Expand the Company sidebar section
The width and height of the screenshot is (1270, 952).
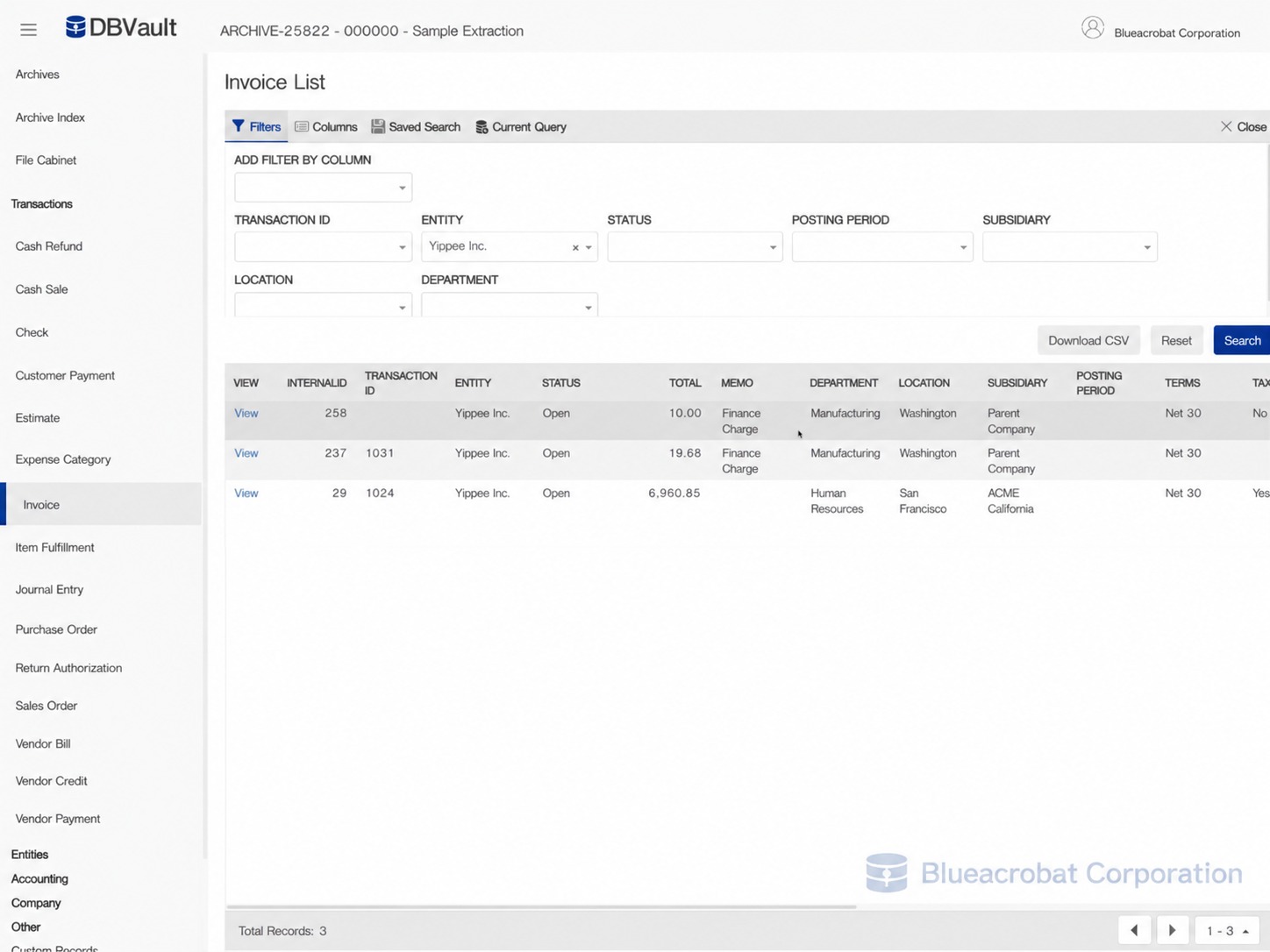tap(36, 903)
